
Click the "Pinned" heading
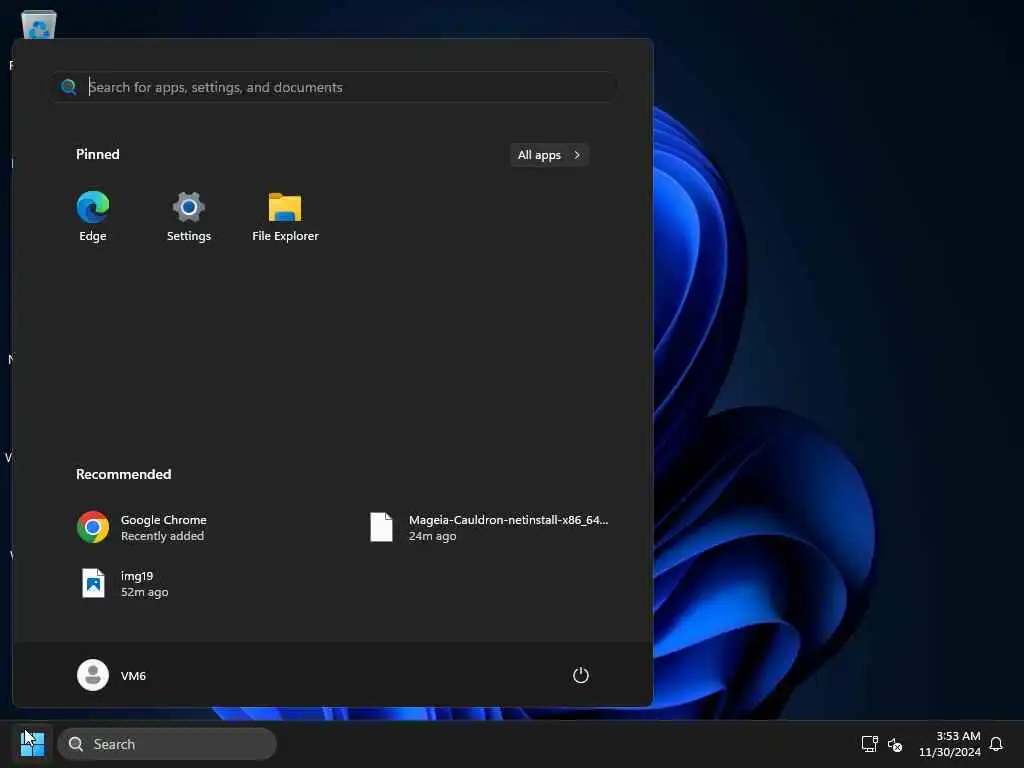97,154
